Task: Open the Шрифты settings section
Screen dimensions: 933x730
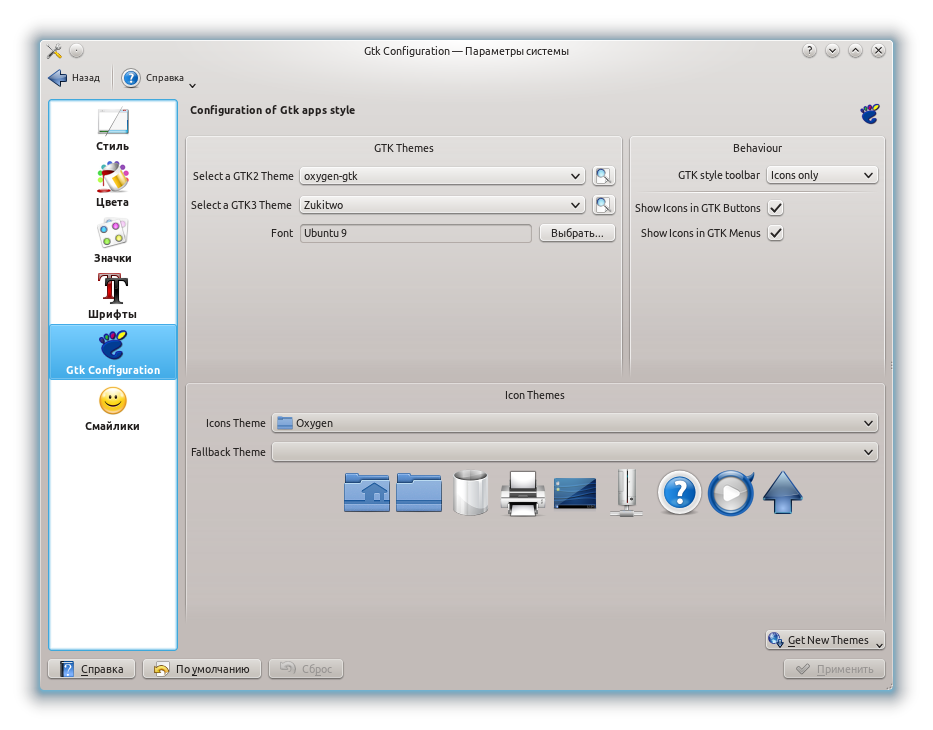Action: pos(111,295)
